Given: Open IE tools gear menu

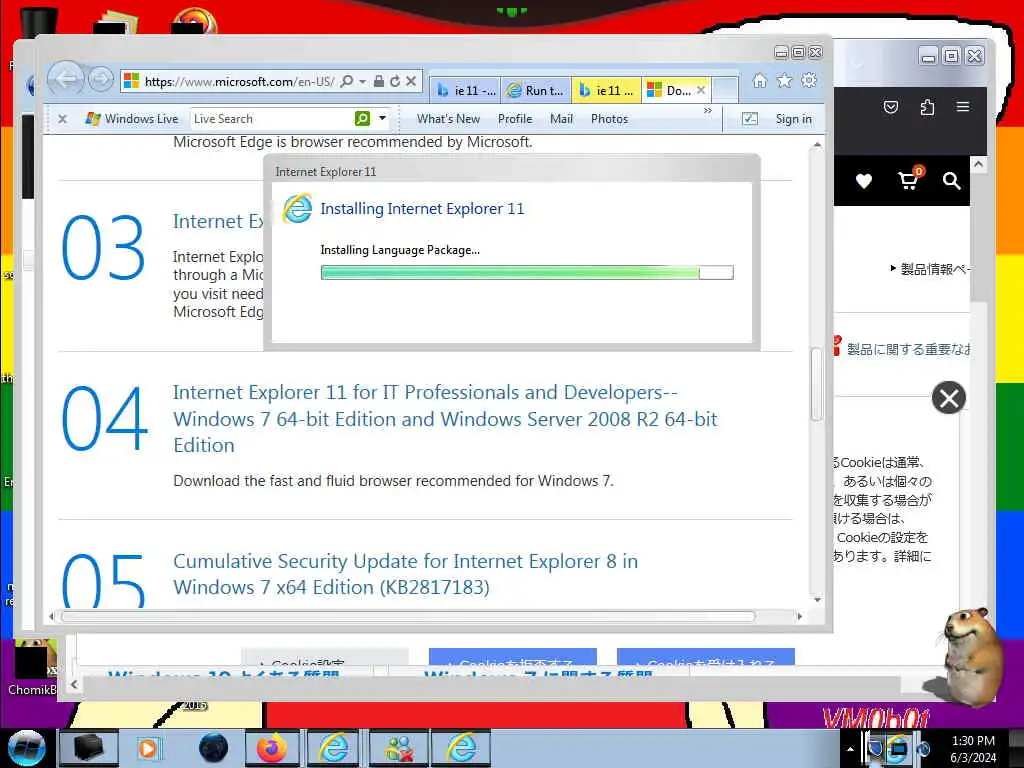Looking at the screenshot, I should pos(809,80).
